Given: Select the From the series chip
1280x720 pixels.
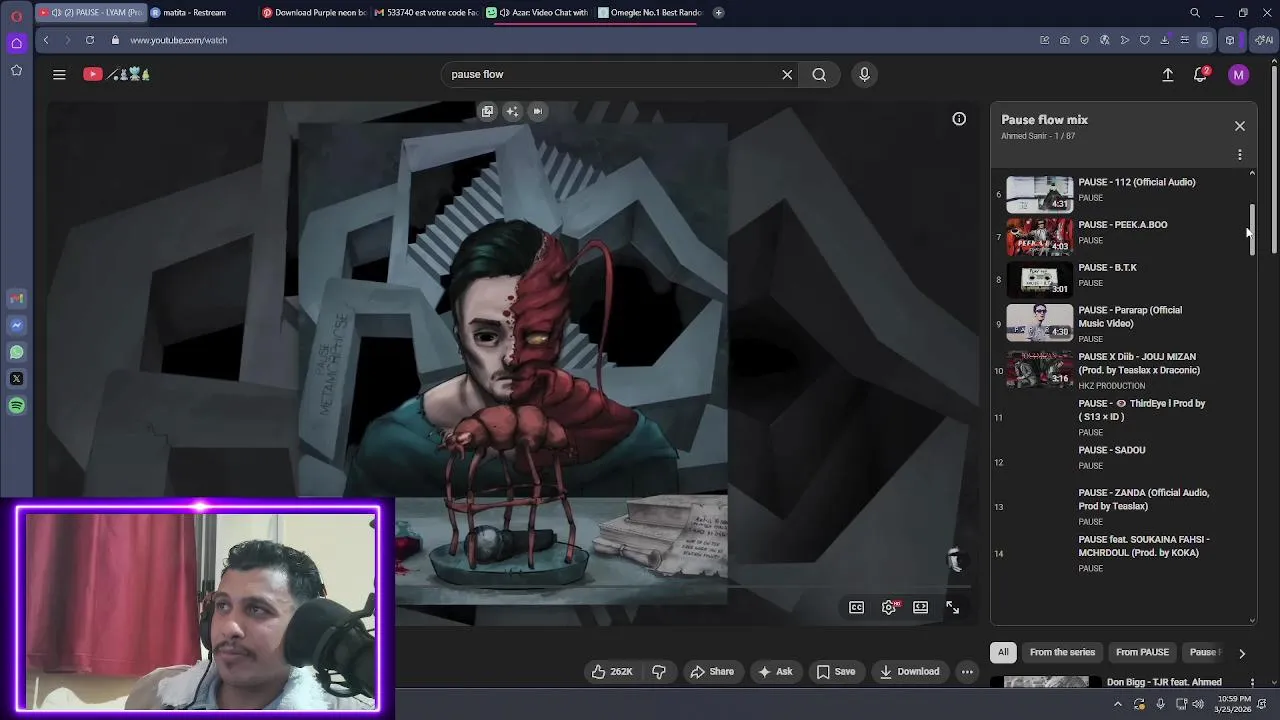Looking at the screenshot, I should 1062,652.
